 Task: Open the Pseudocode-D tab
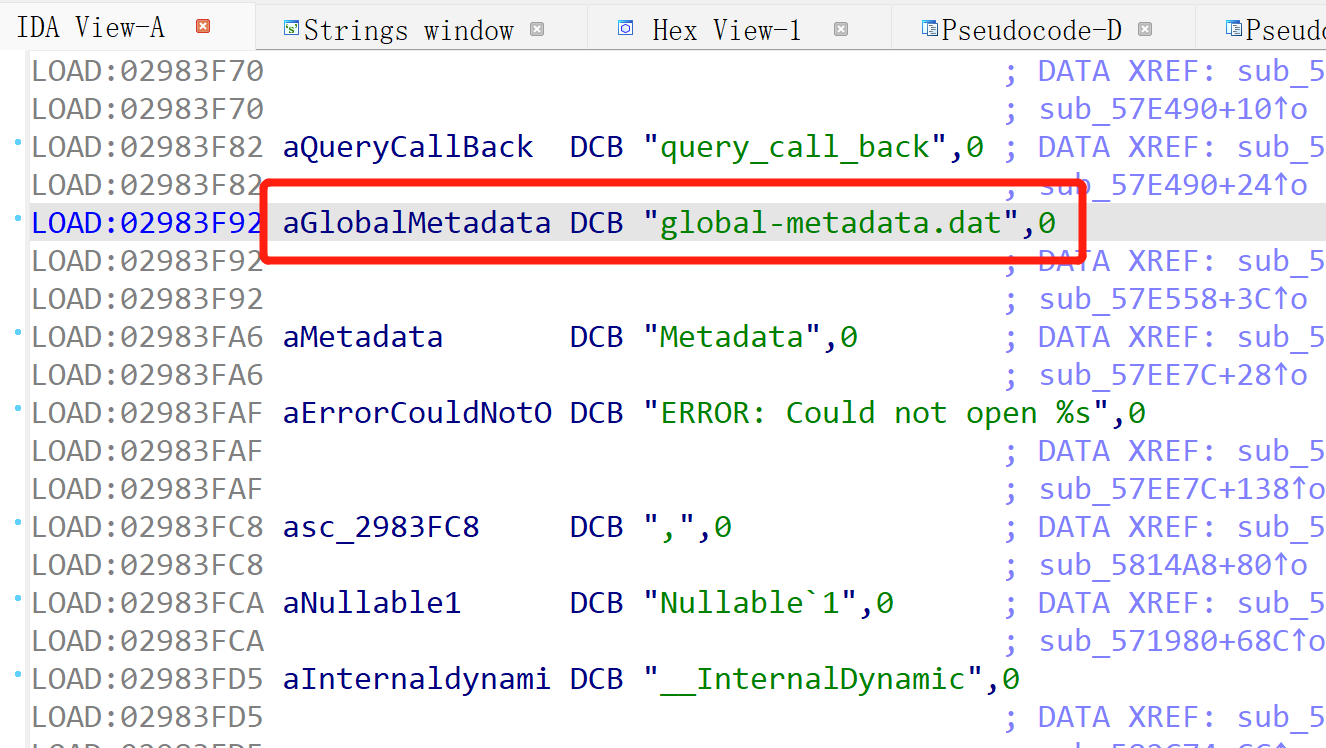click(x=1031, y=30)
